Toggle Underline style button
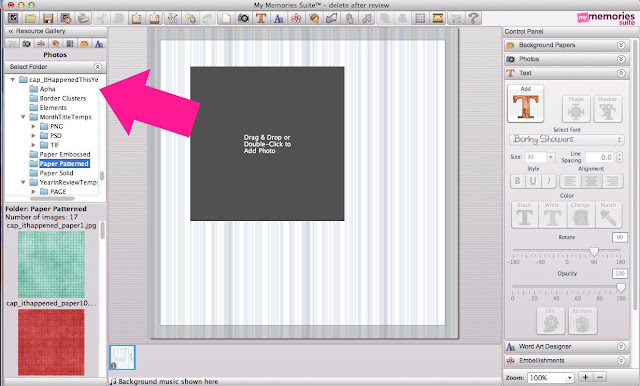The image size is (640, 386). 533,181
